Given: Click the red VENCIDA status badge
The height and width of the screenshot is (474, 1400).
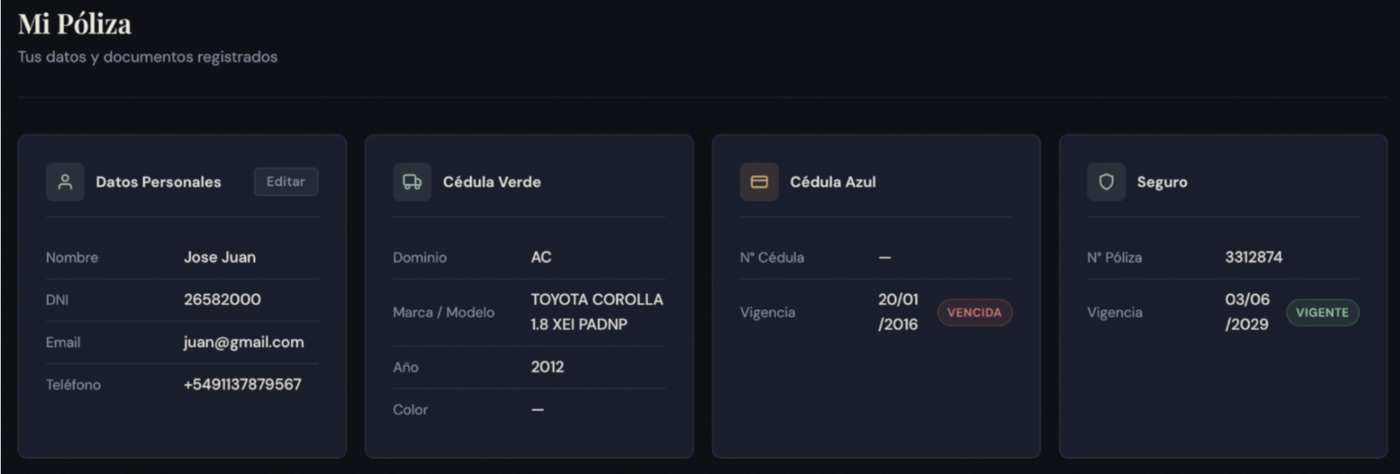Looking at the screenshot, I should [x=975, y=312].
